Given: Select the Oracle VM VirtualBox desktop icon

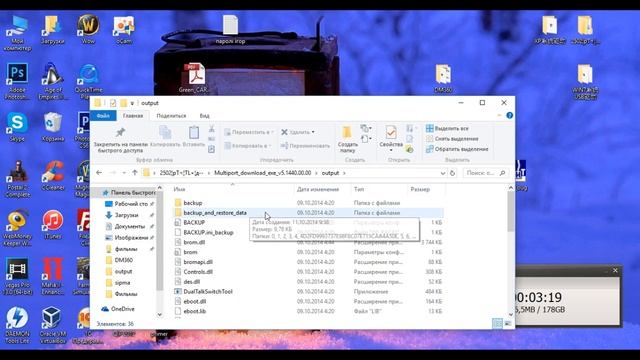Looking at the screenshot, I should (52, 325).
